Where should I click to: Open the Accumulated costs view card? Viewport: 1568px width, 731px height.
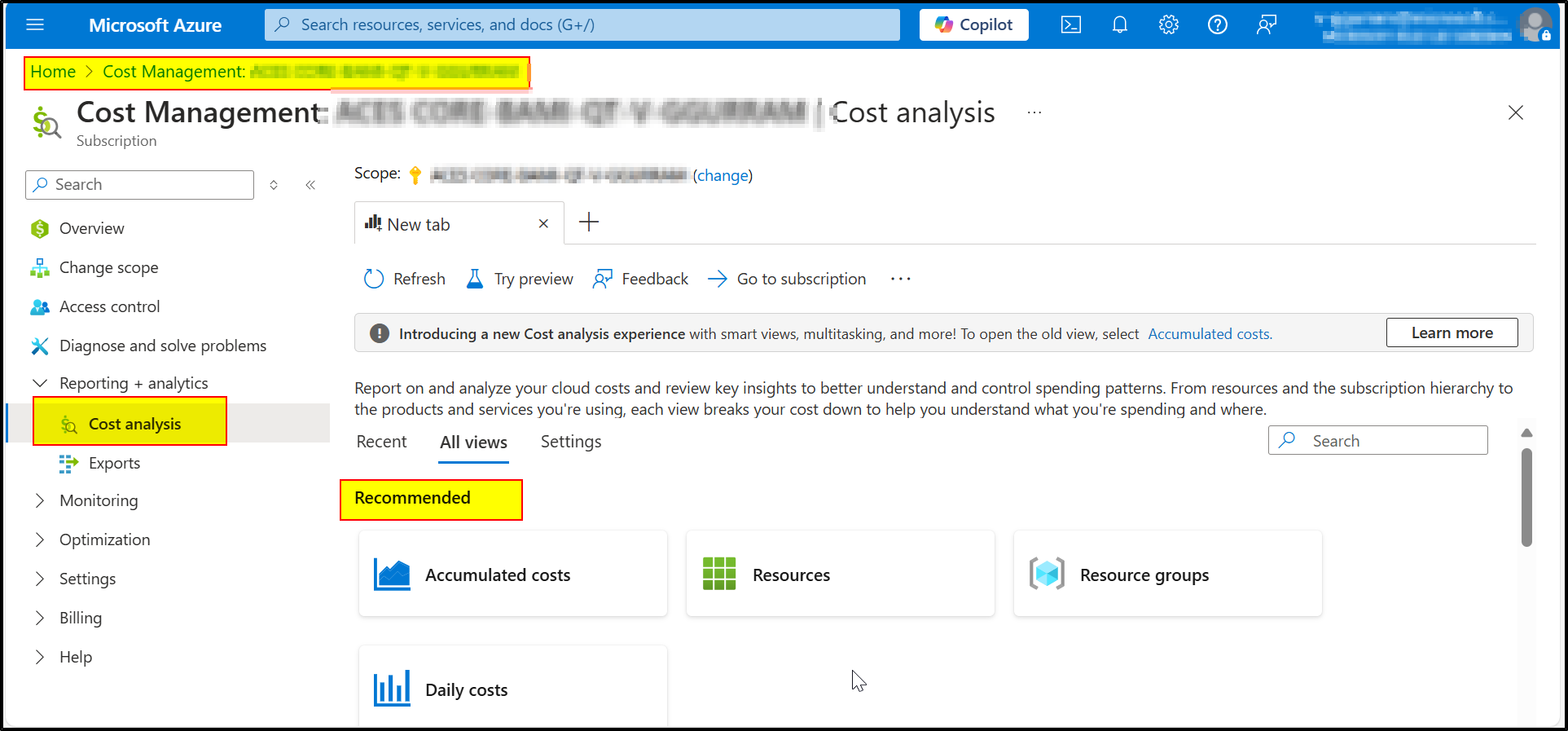tap(513, 575)
